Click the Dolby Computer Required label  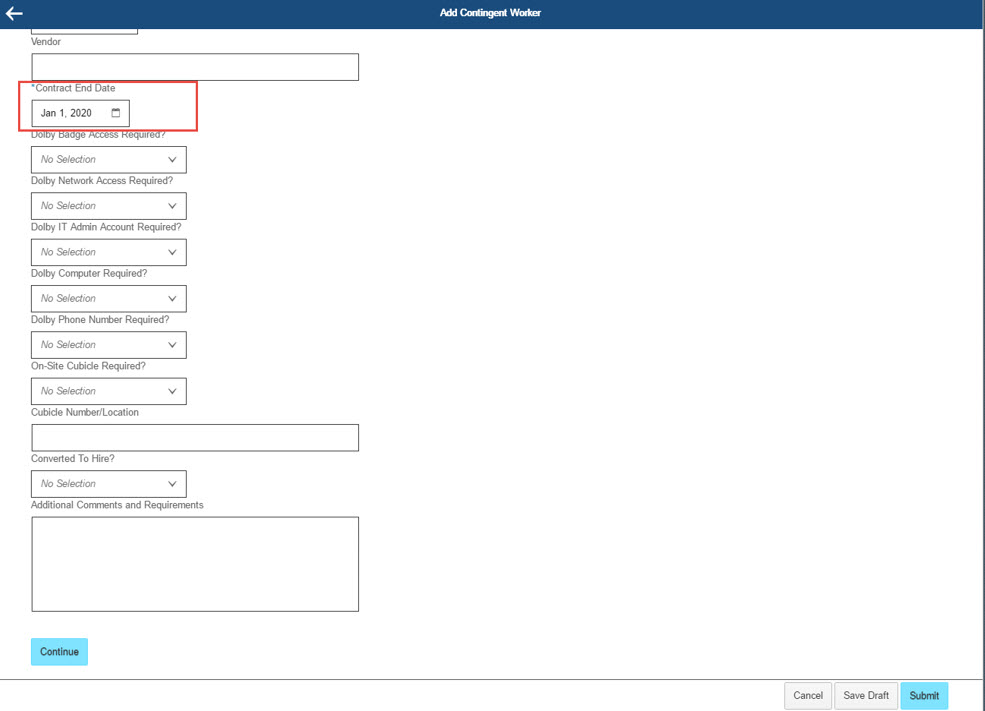coord(89,273)
